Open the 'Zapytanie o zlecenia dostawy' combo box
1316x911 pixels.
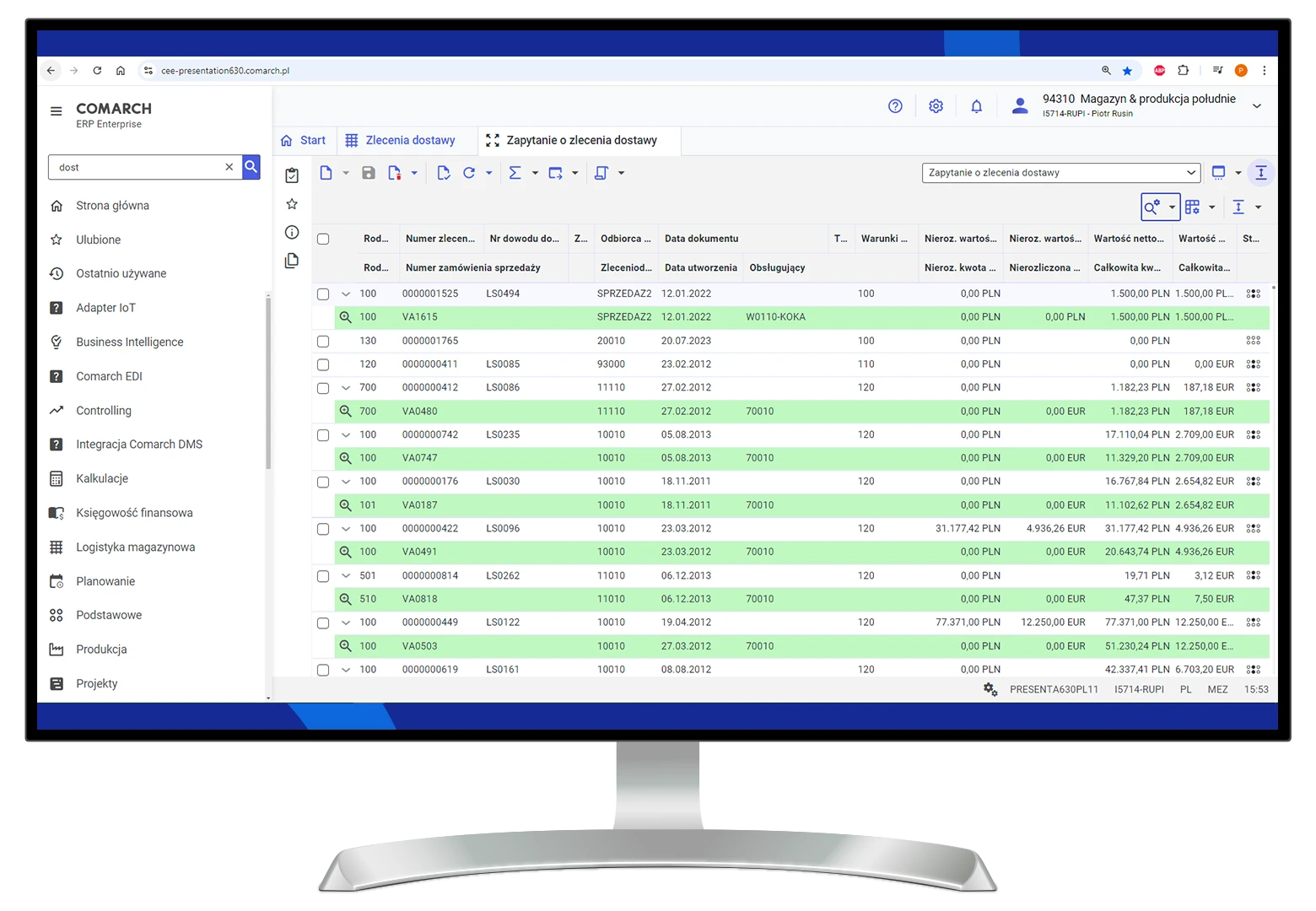tap(1060, 173)
